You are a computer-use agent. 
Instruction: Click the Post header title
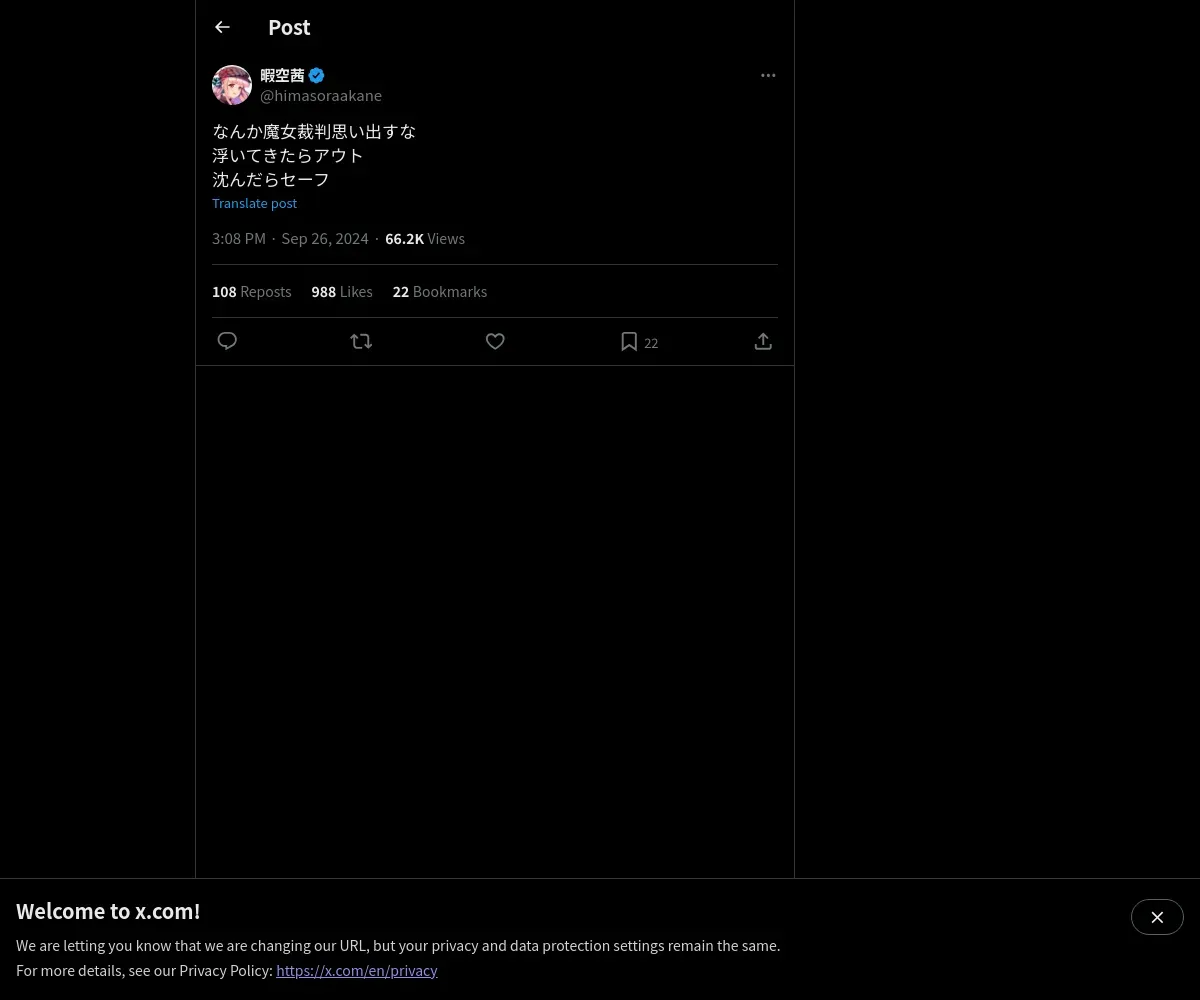click(x=289, y=28)
